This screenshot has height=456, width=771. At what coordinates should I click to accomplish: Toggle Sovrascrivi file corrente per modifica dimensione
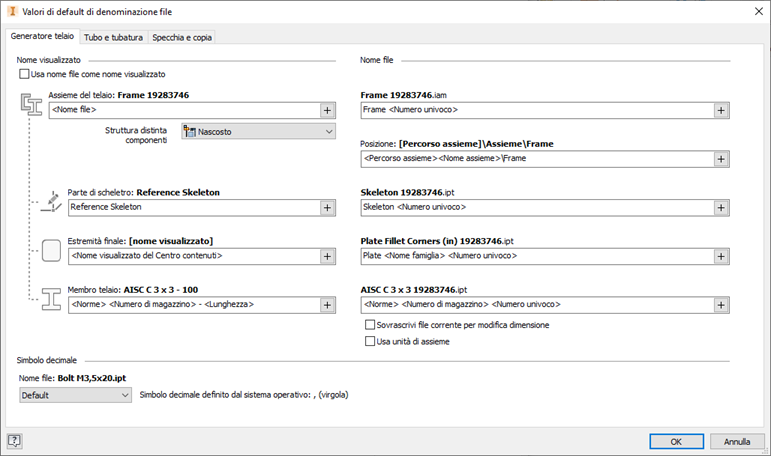tap(370, 326)
